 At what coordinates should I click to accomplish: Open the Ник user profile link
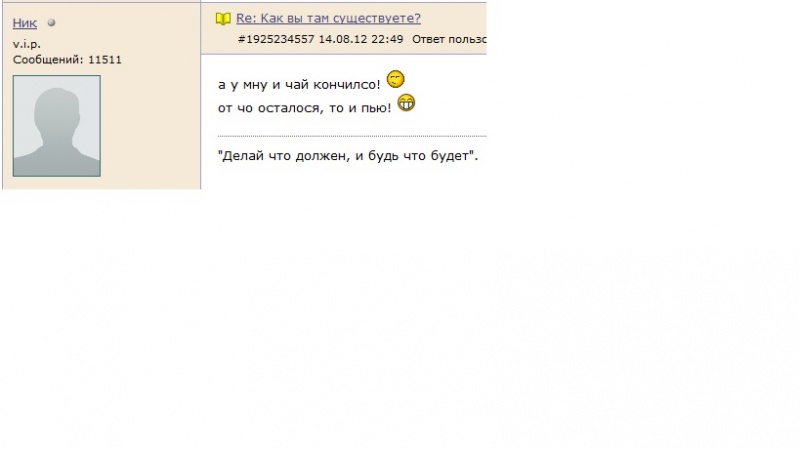24,23
